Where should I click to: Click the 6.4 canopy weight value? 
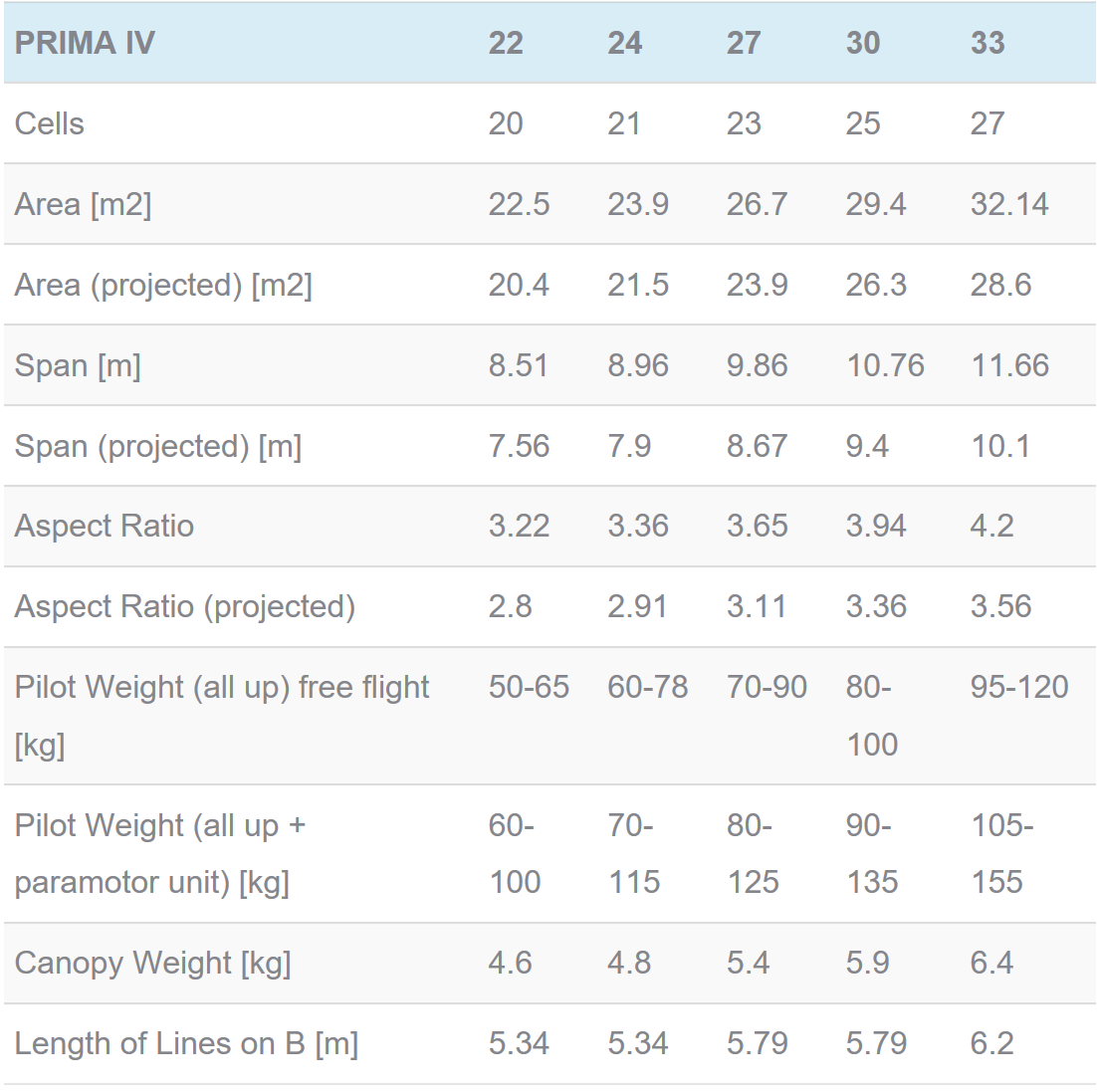click(x=992, y=964)
